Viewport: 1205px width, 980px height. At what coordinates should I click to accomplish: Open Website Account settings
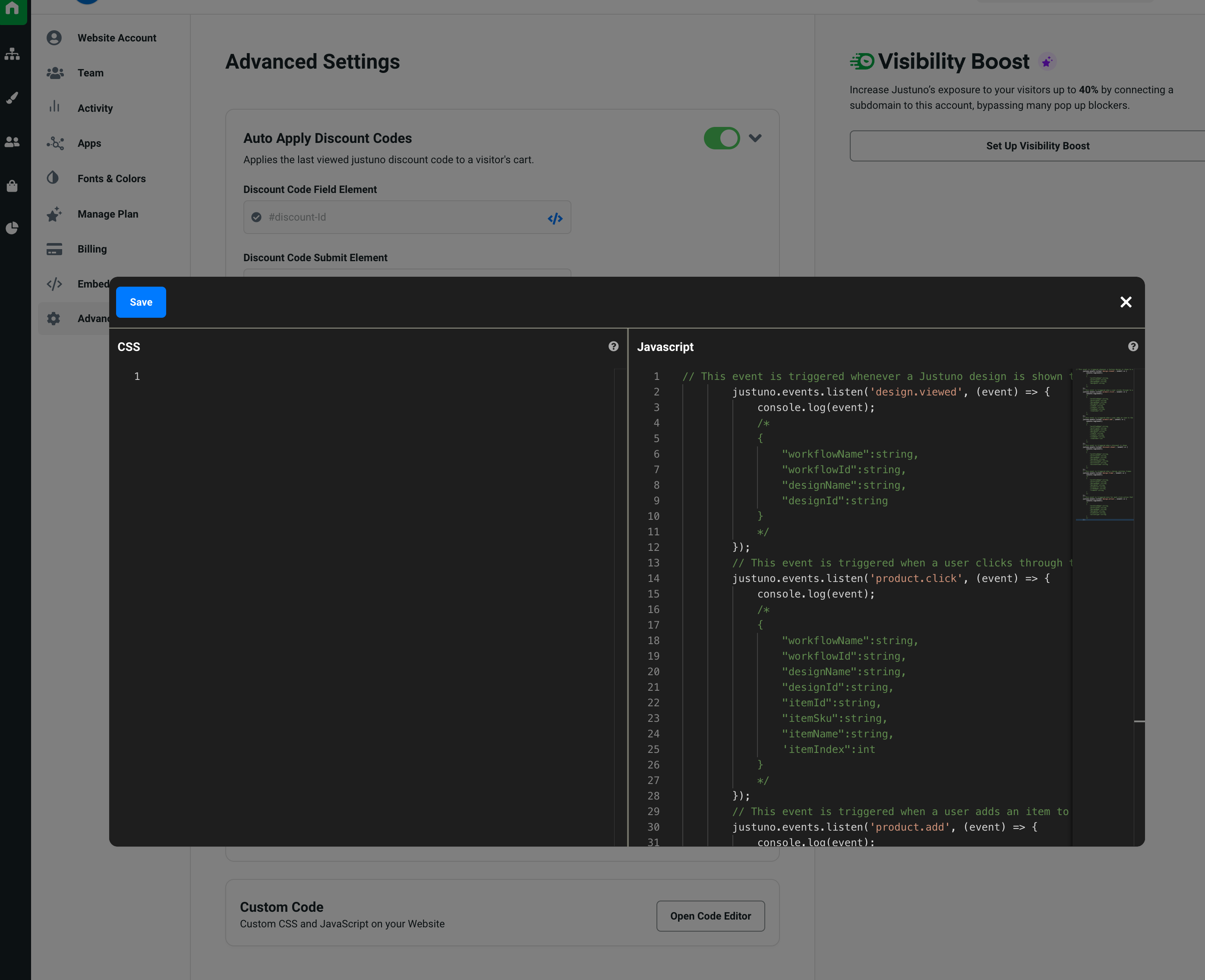click(x=116, y=38)
